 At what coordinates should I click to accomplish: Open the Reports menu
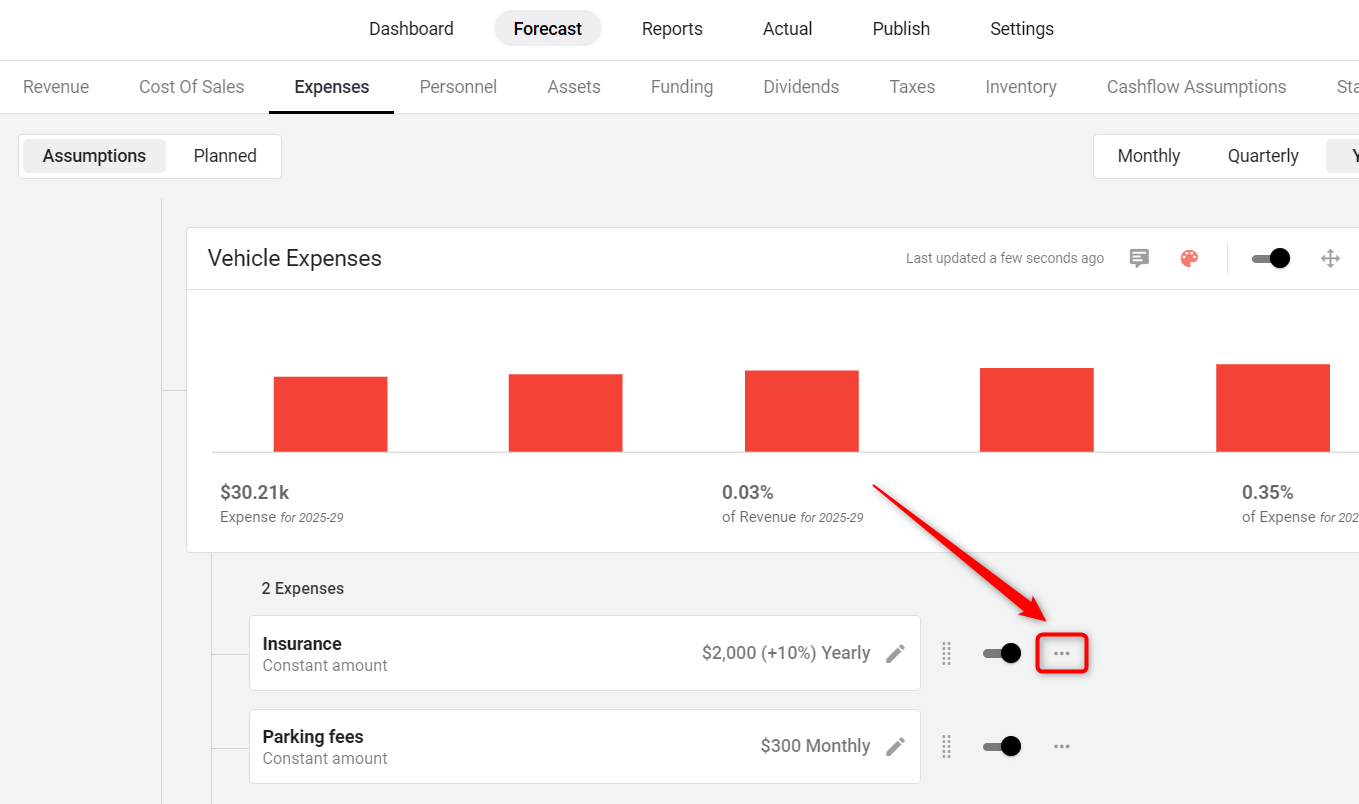pyautogui.click(x=672, y=29)
